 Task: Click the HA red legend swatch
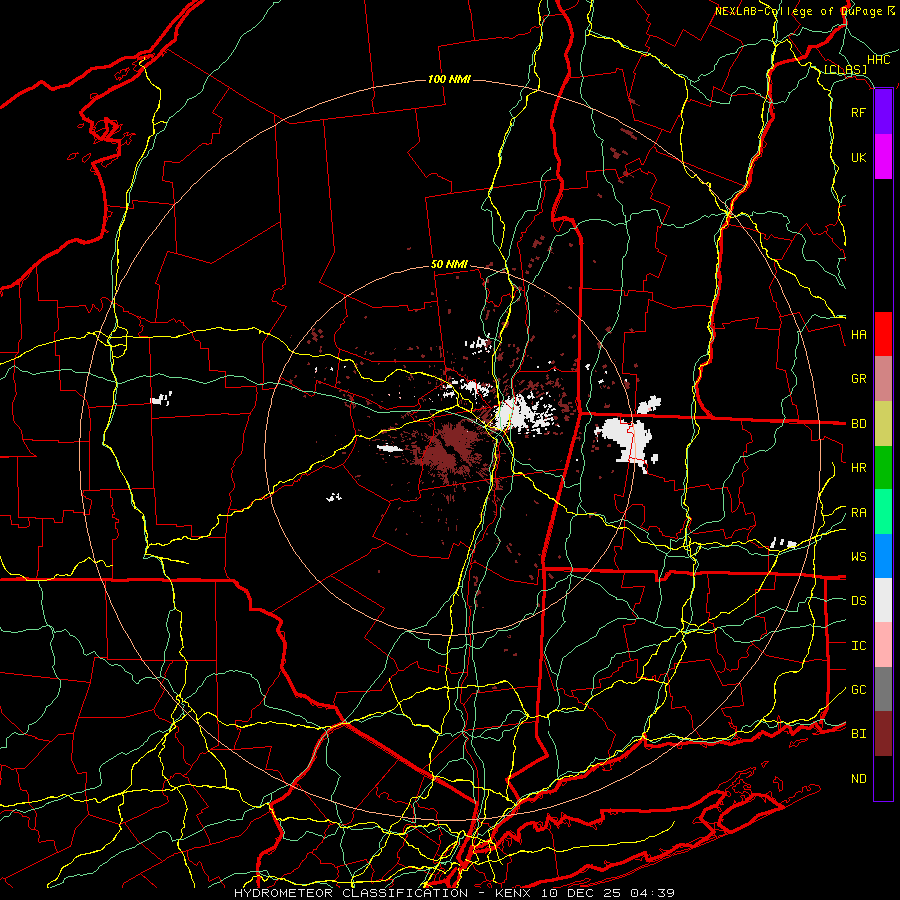(x=883, y=334)
